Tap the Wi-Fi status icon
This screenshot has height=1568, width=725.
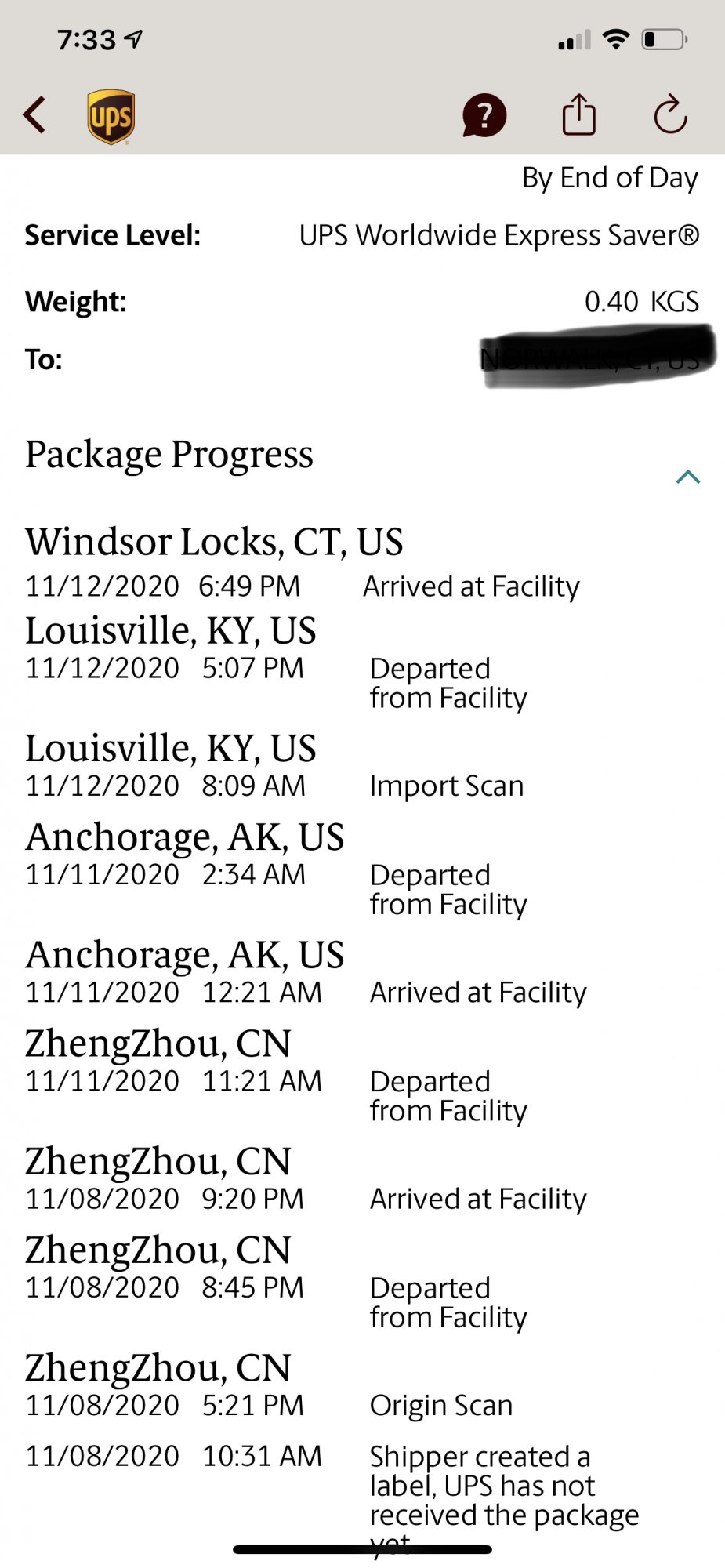pos(617,39)
